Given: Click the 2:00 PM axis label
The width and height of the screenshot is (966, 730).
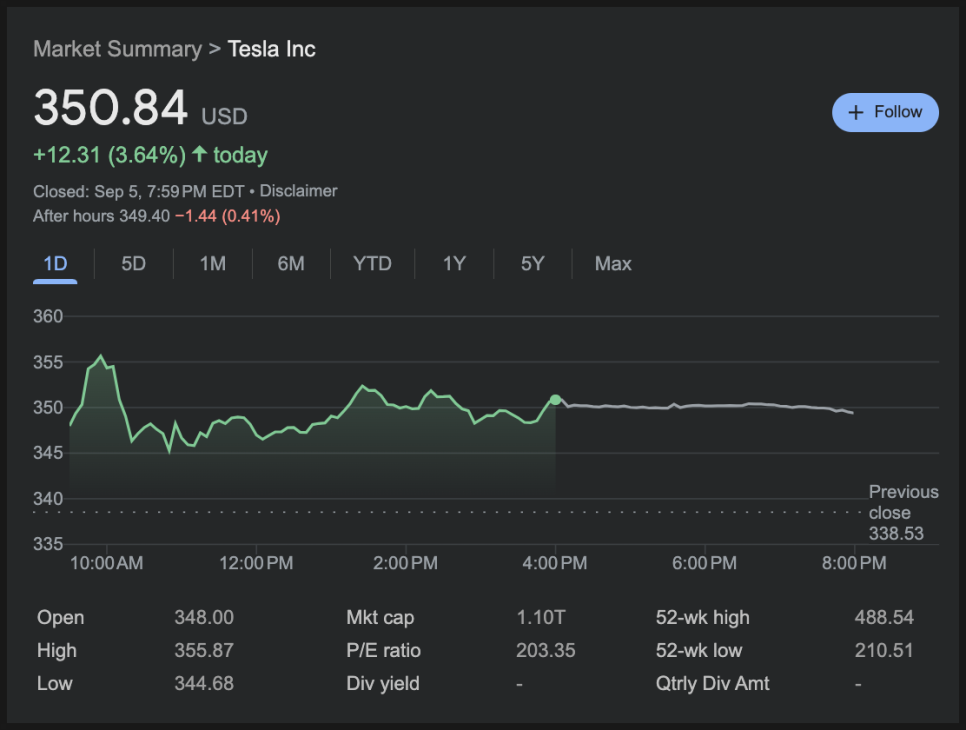Looking at the screenshot, I should click(x=405, y=563).
